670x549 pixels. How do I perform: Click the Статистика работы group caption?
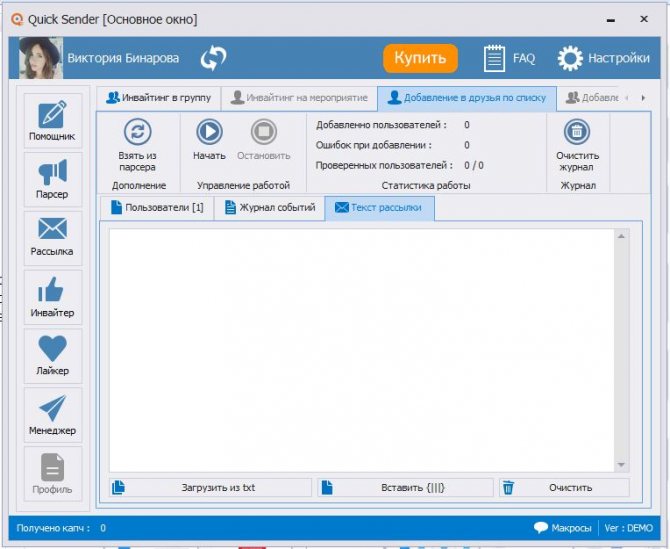426,185
